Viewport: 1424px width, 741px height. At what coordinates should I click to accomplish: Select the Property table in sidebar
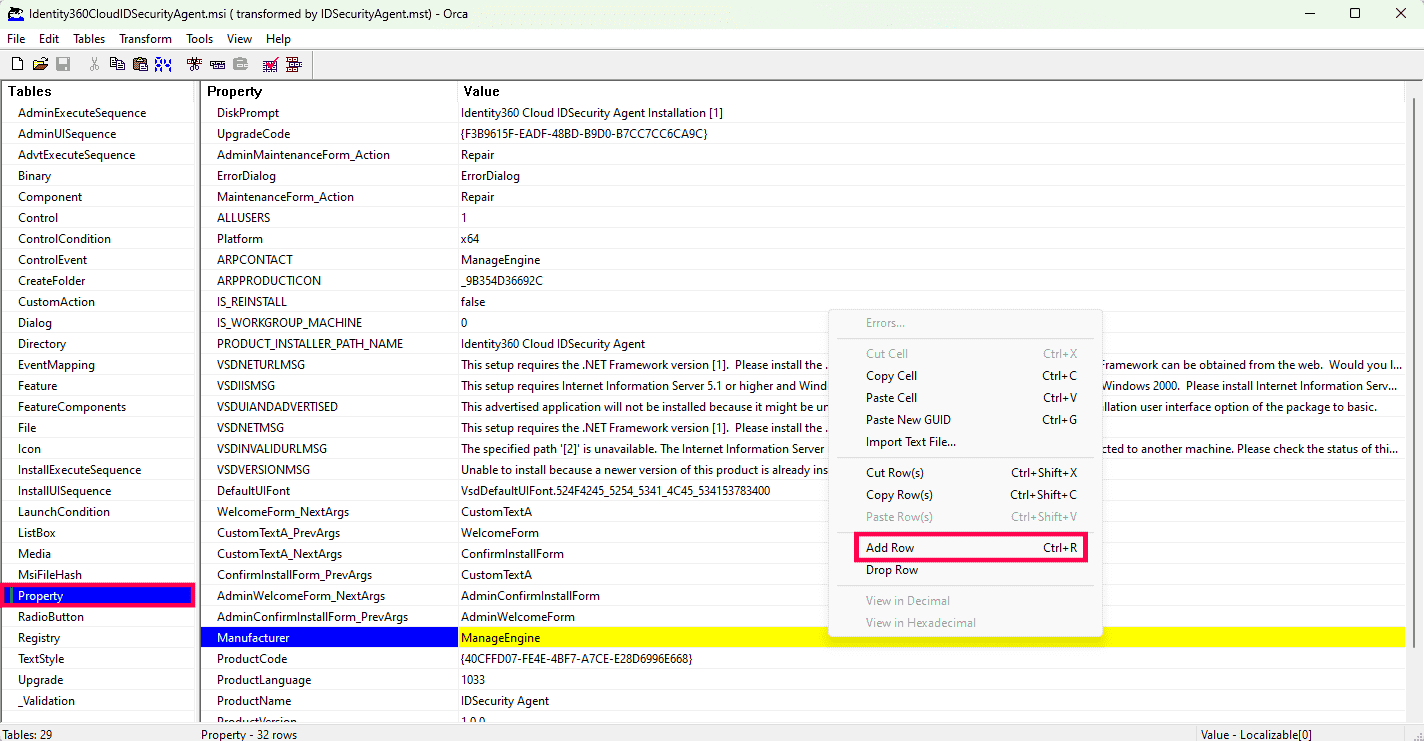pos(41,595)
